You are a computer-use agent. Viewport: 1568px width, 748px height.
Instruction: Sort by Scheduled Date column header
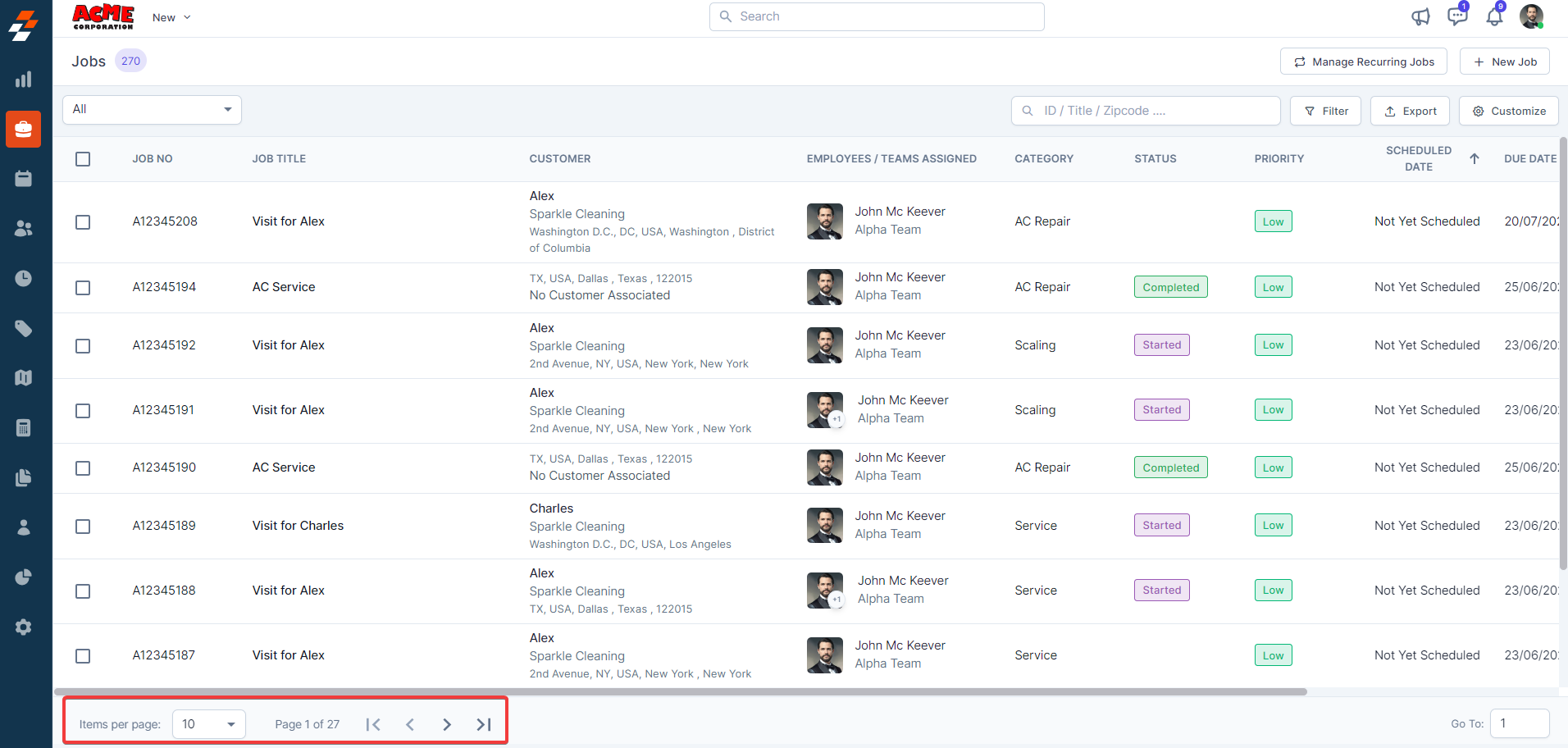click(x=1419, y=158)
